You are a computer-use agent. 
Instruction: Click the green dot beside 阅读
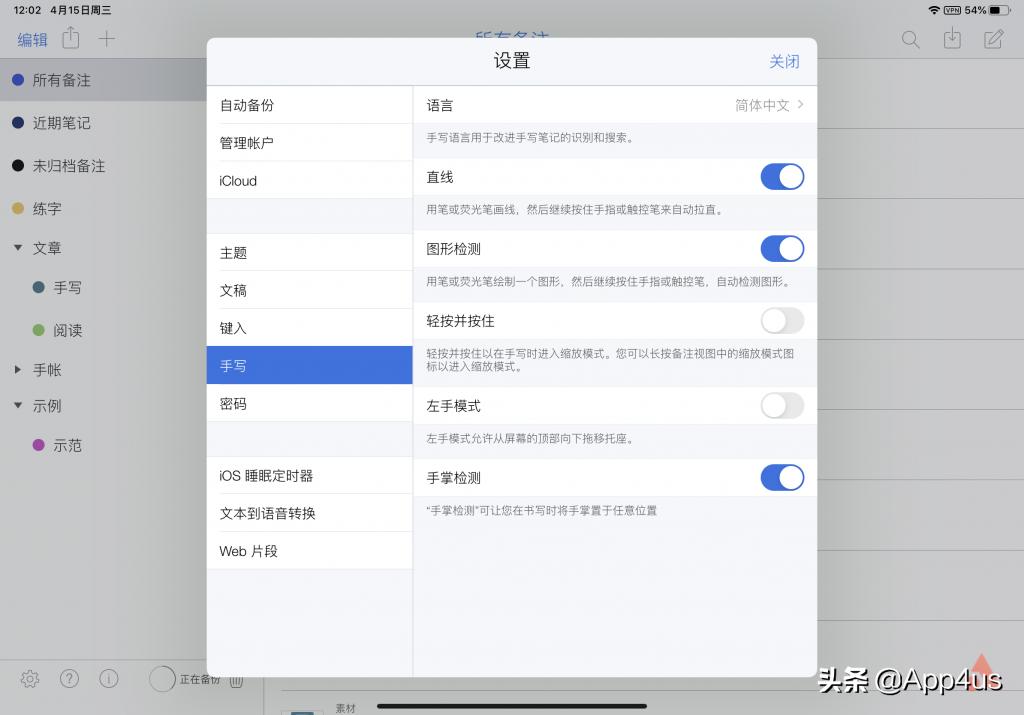38,330
